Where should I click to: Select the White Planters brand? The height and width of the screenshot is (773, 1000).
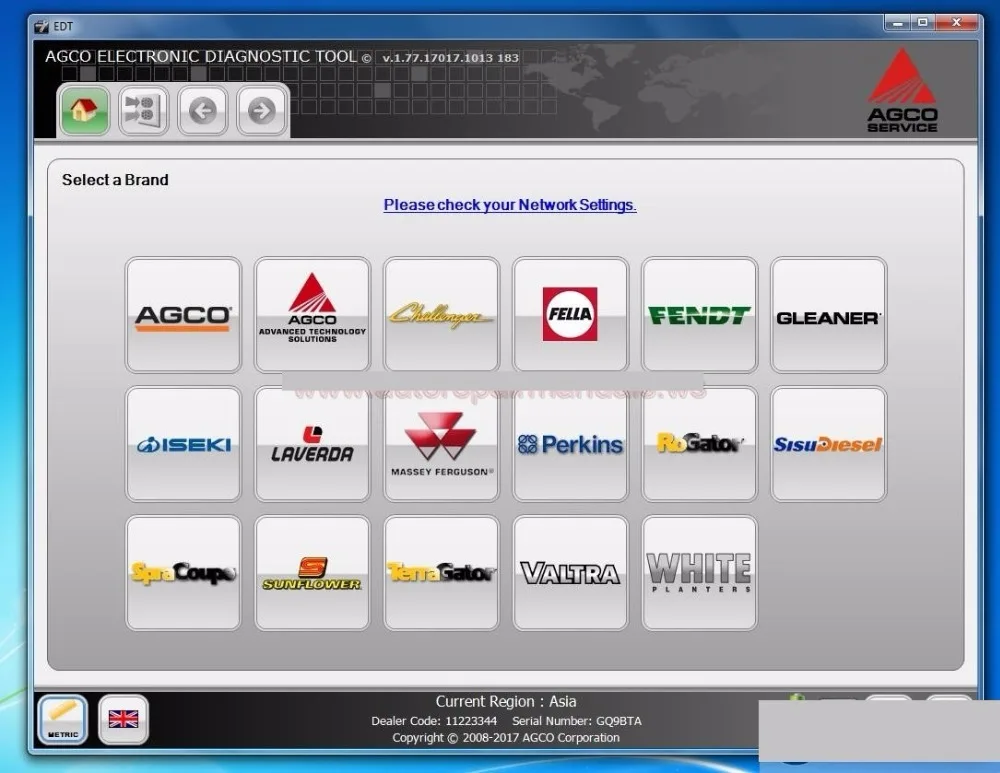[x=700, y=573]
